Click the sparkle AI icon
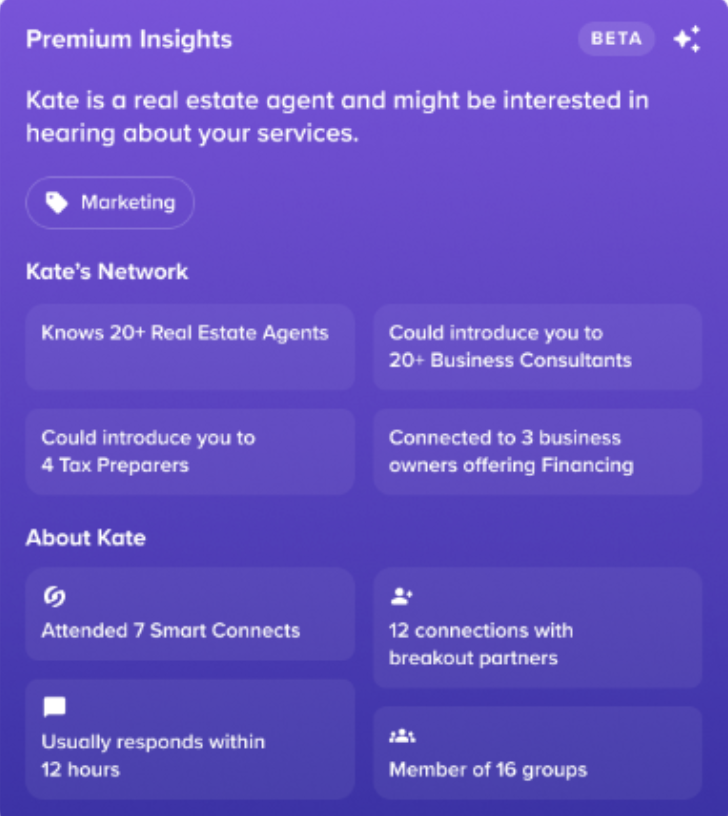 [686, 40]
